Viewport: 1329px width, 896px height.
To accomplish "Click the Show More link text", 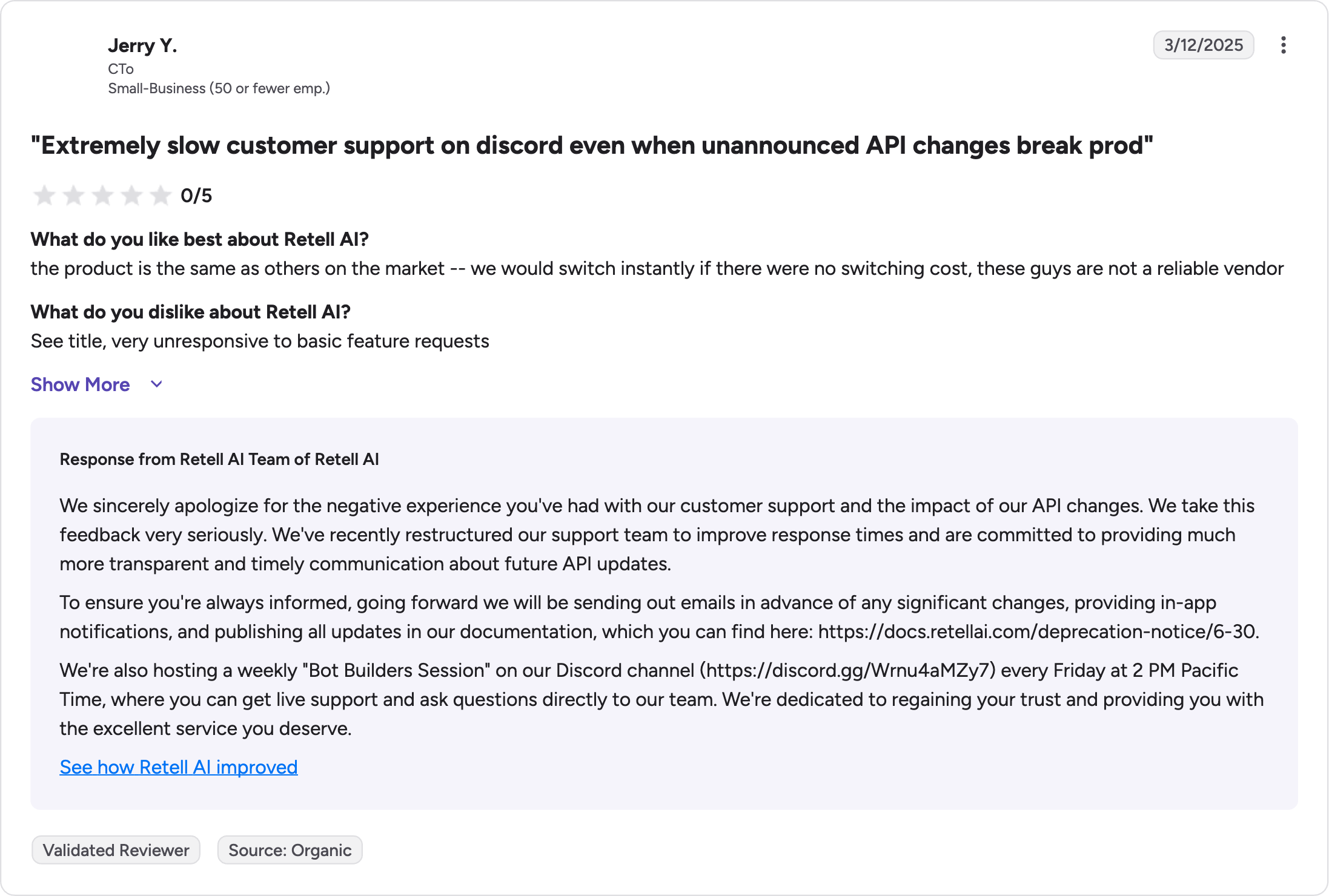I will [x=80, y=384].
